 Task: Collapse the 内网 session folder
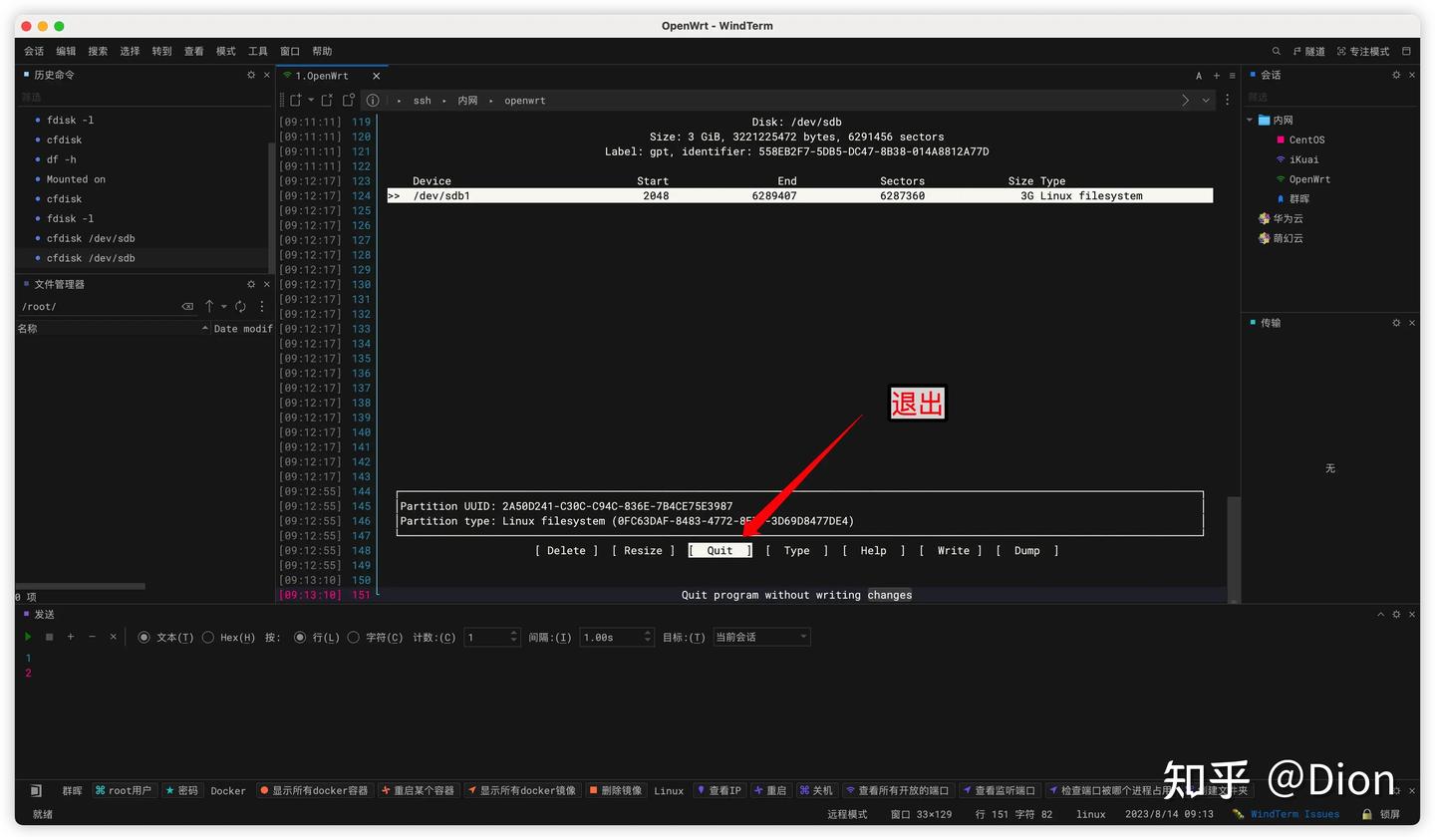[1250, 120]
